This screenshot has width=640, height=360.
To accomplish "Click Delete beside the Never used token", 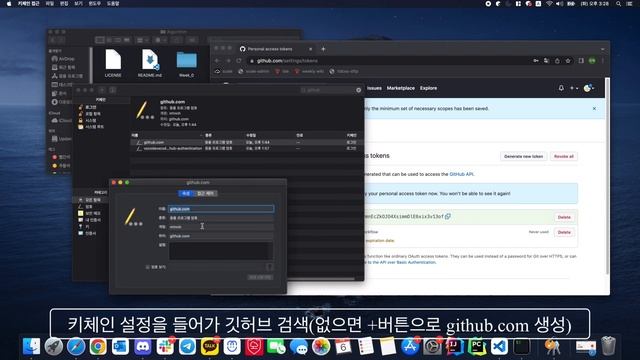I will [564, 232].
